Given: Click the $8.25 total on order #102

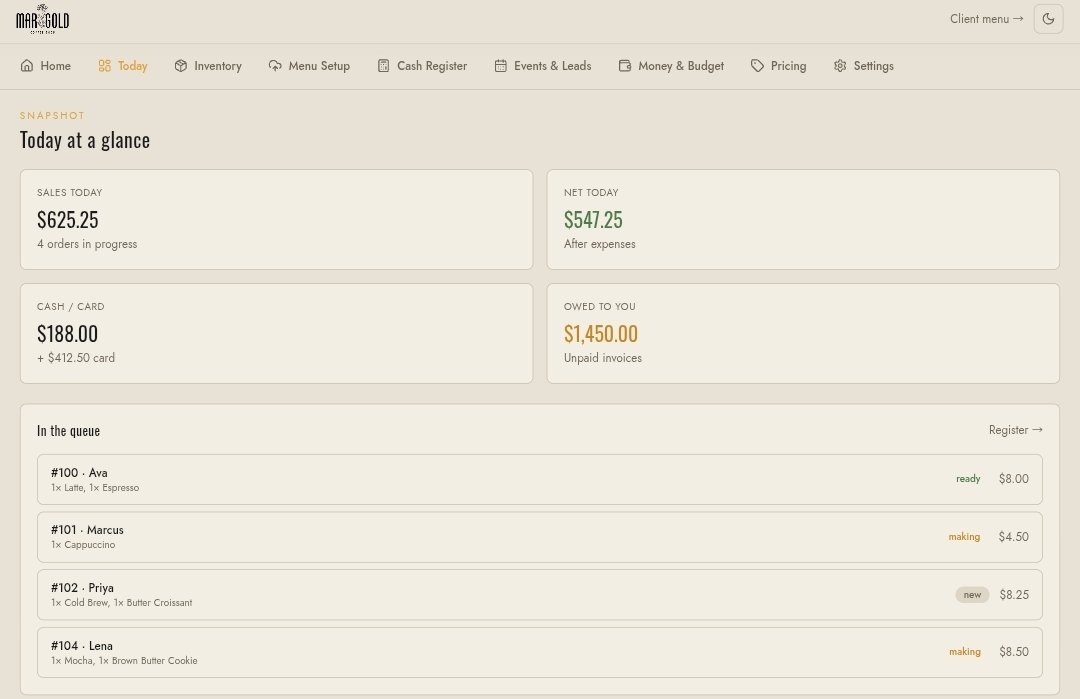Looking at the screenshot, I should (1014, 594).
